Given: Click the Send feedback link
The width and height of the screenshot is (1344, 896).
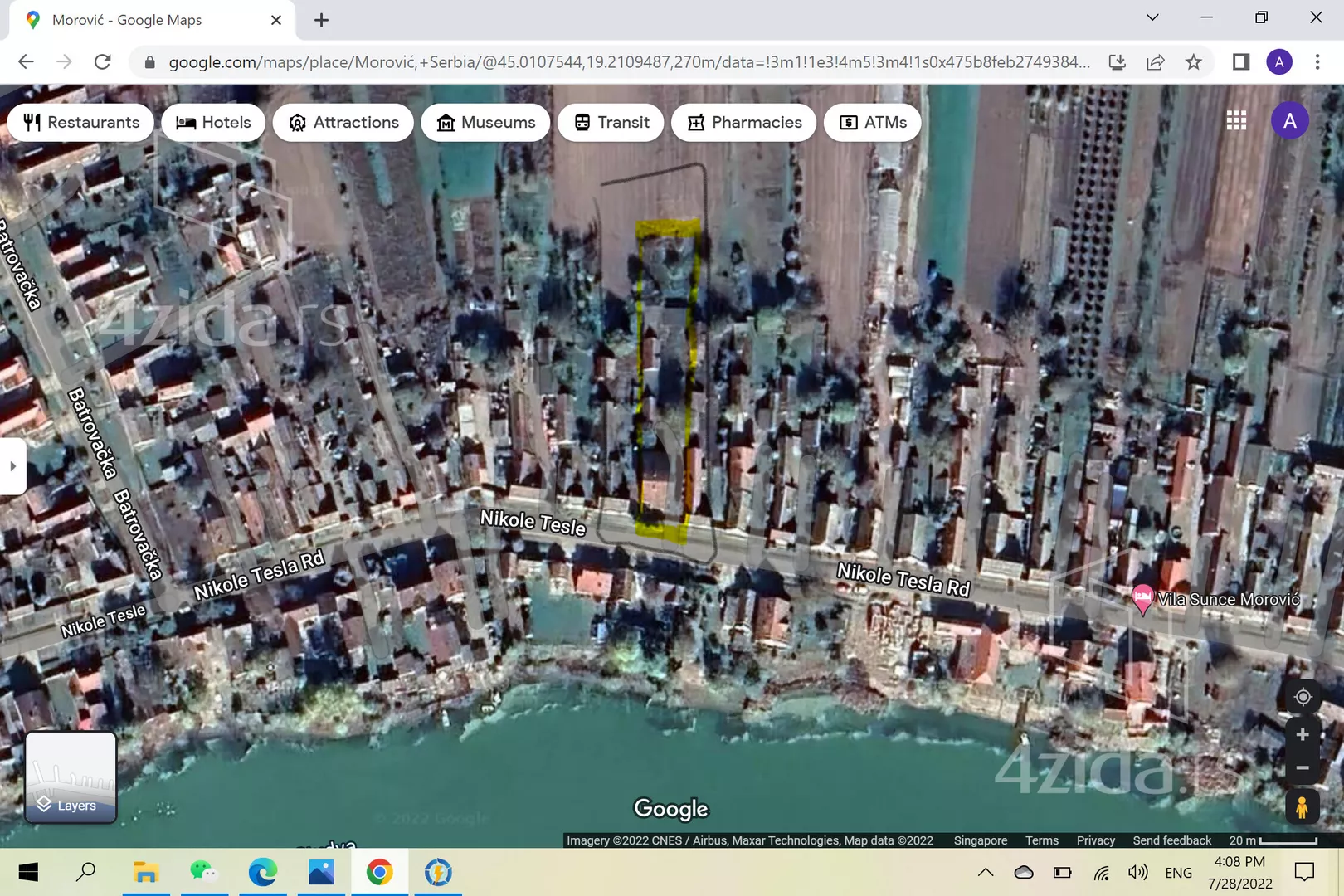Looking at the screenshot, I should [x=1172, y=840].
